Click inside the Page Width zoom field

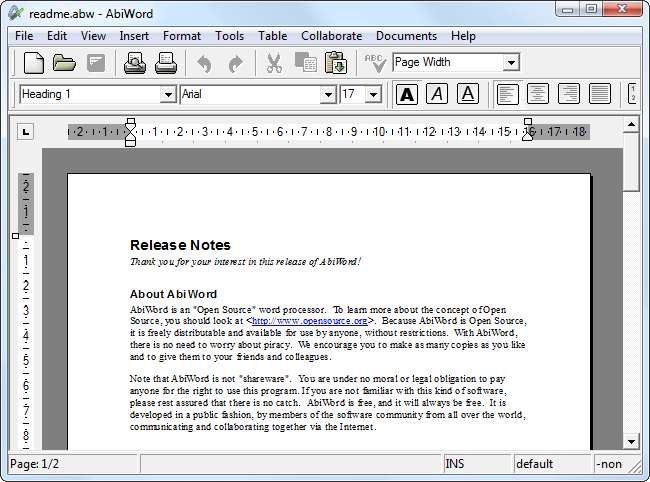coord(448,63)
